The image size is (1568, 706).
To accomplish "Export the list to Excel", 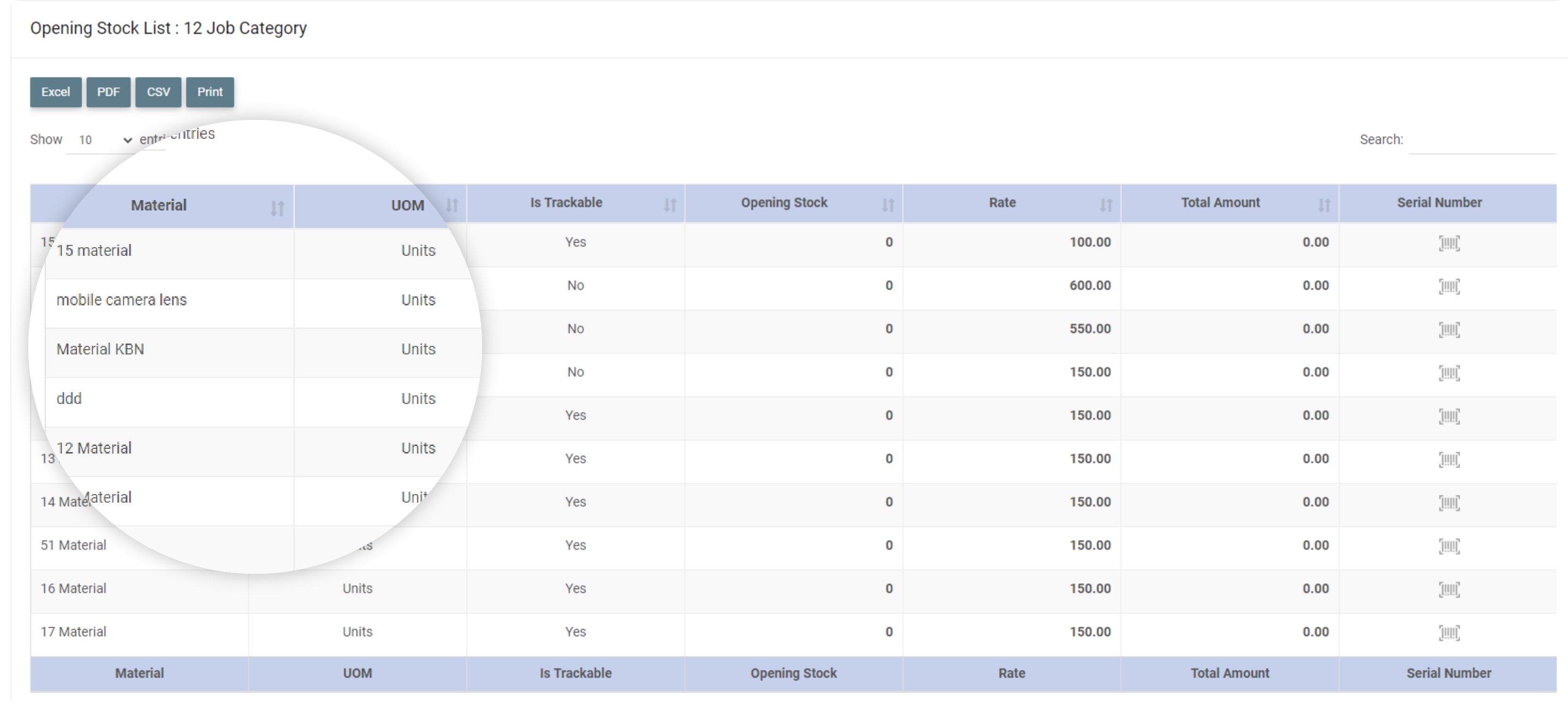I will click(x=55, y=92).
